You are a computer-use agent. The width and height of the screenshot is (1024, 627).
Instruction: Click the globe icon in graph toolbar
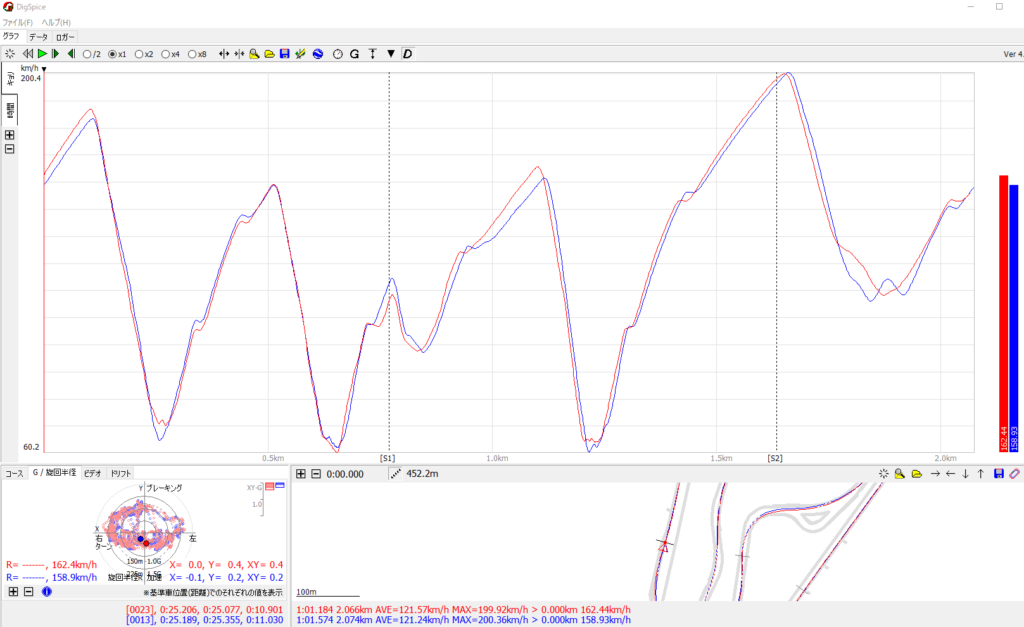tap(316, 53)
